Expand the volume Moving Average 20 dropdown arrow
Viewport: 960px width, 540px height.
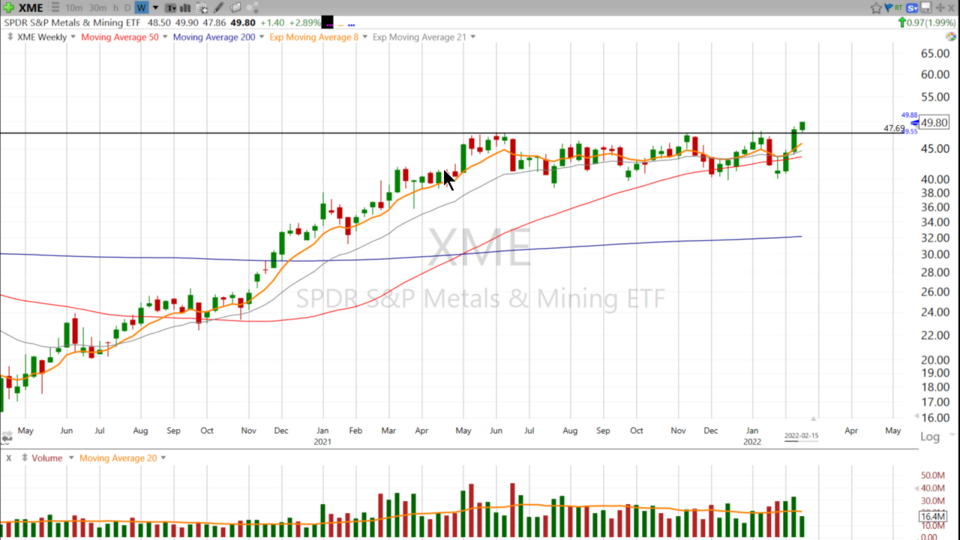163,458
